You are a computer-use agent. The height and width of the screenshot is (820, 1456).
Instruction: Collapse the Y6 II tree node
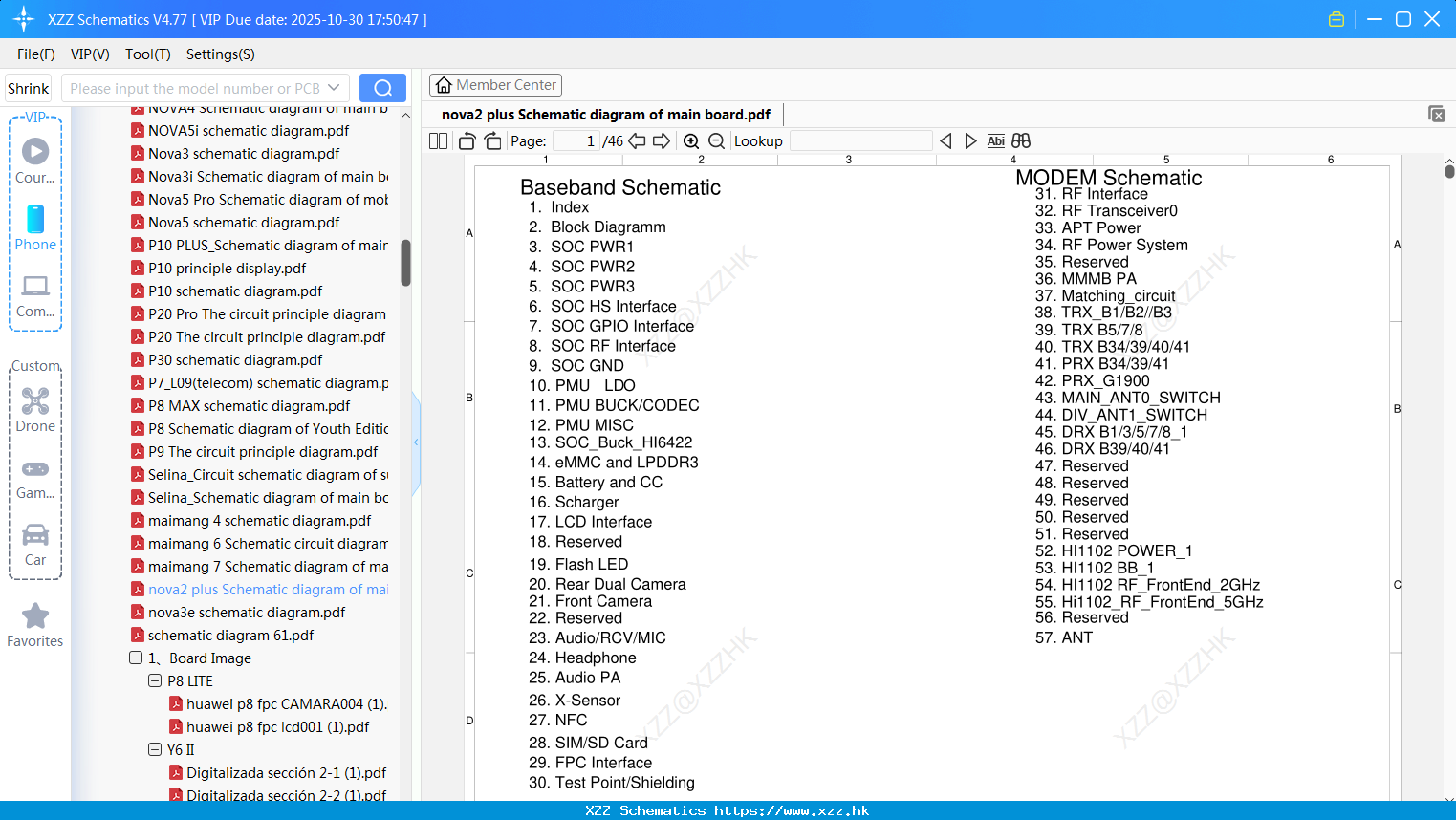coord(155,749)
